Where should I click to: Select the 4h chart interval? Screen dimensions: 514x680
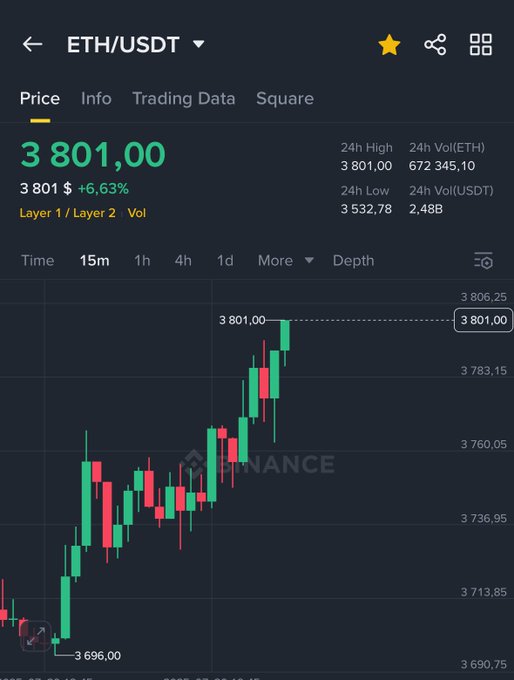pyautogui.click(x=183, y=261)
